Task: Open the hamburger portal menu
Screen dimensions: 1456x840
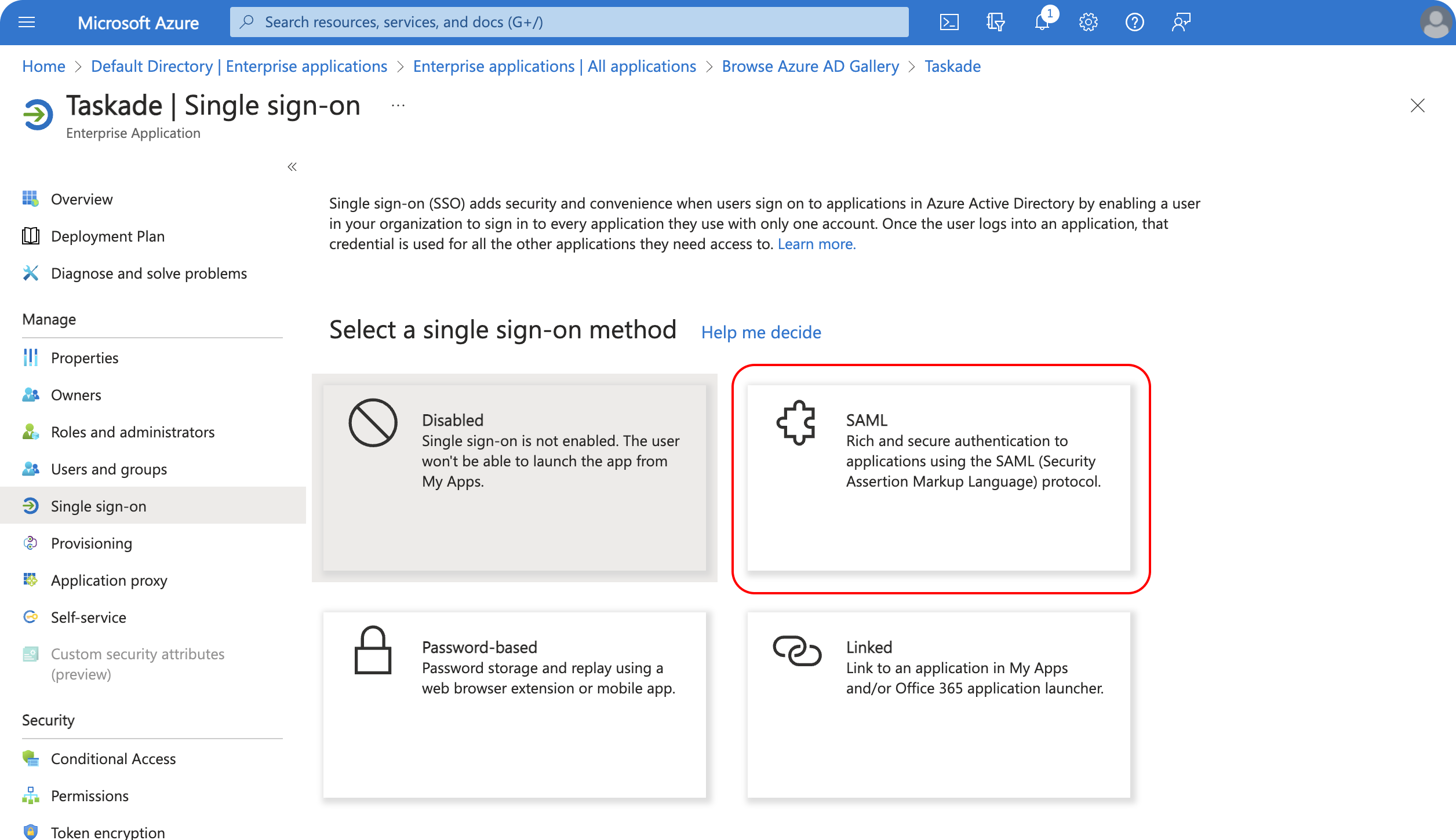Action: 27,23
